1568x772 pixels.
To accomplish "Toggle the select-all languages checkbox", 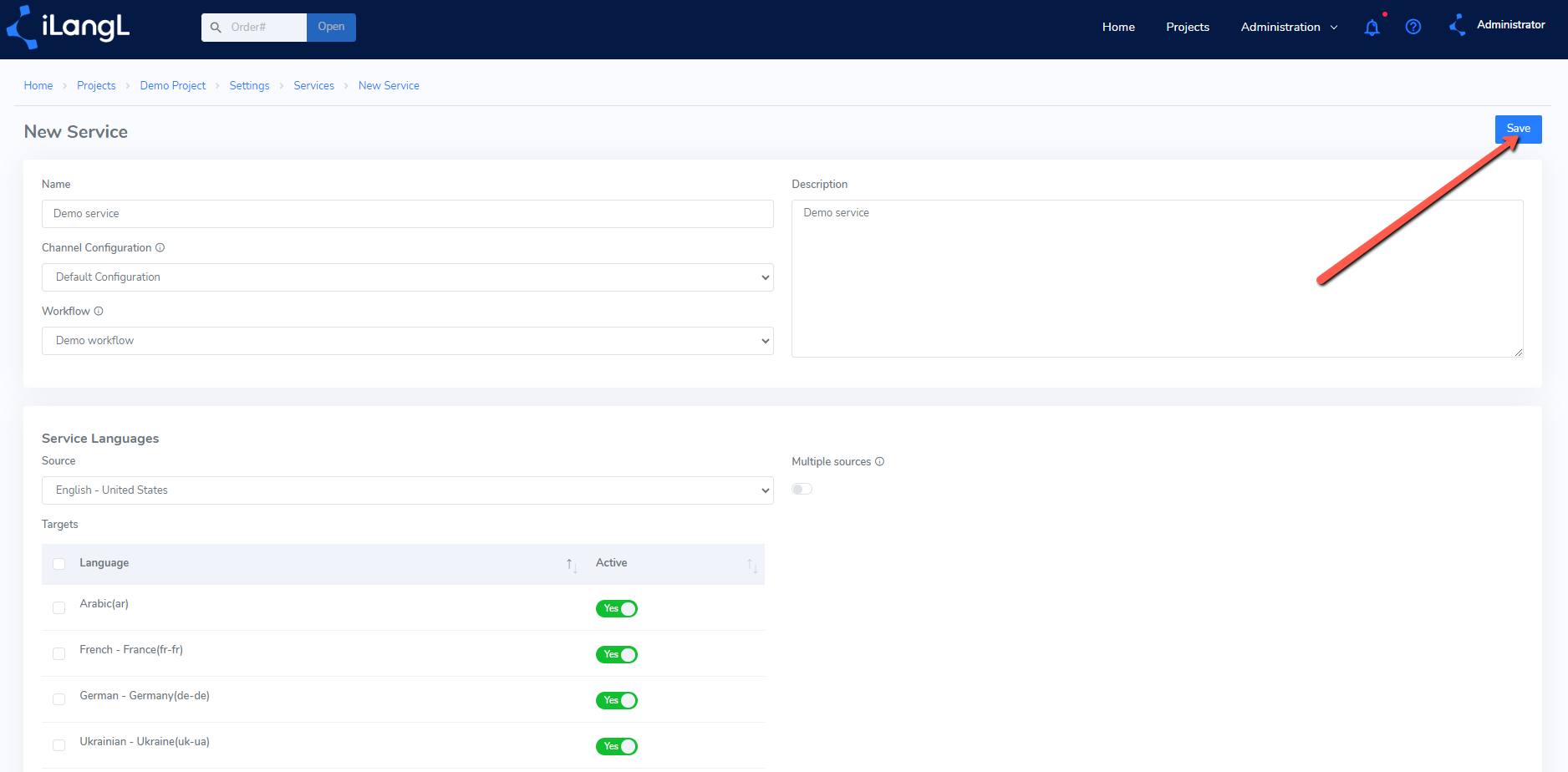I will (x=59, y=564).
